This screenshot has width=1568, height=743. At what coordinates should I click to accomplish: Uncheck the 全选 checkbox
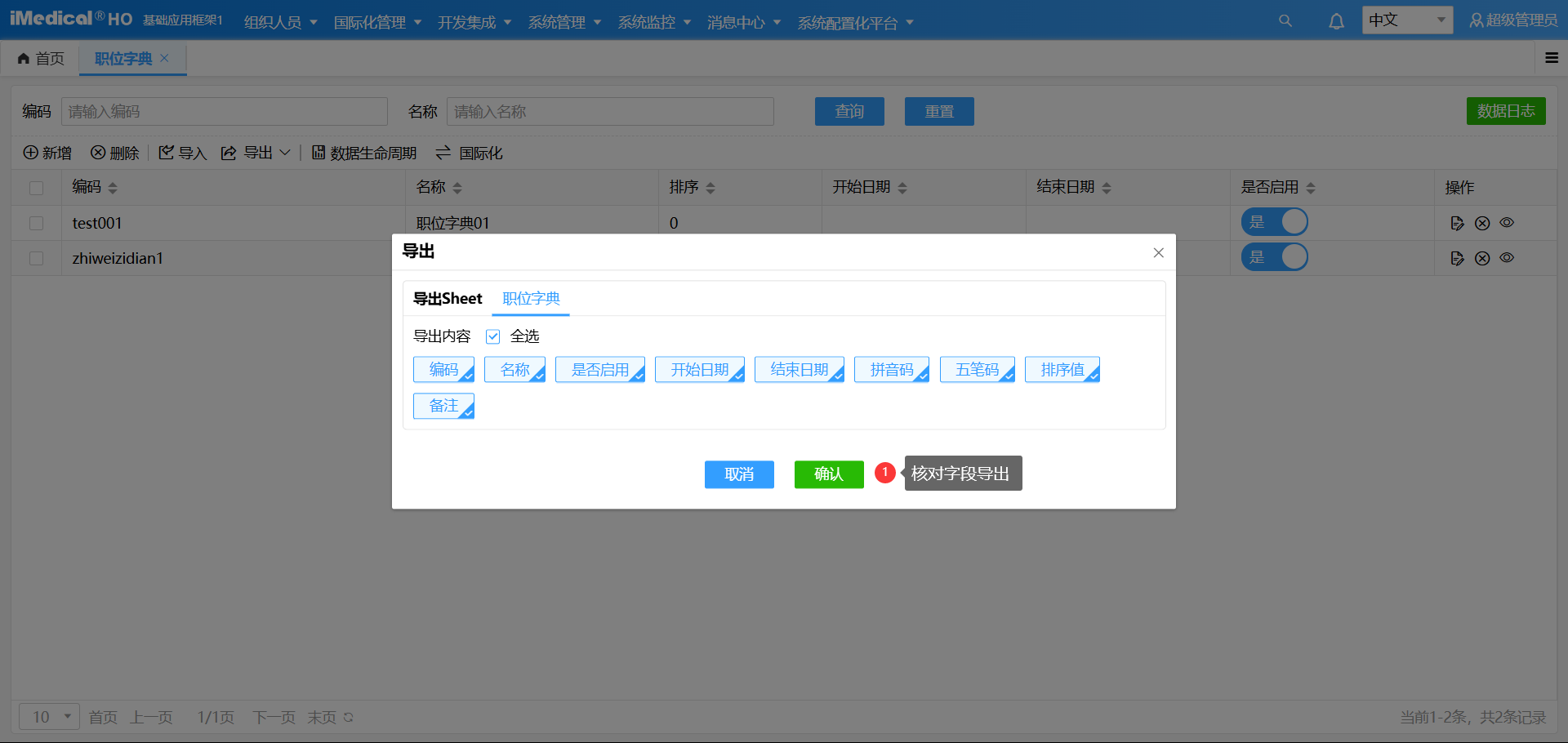[x=493, y=336]
